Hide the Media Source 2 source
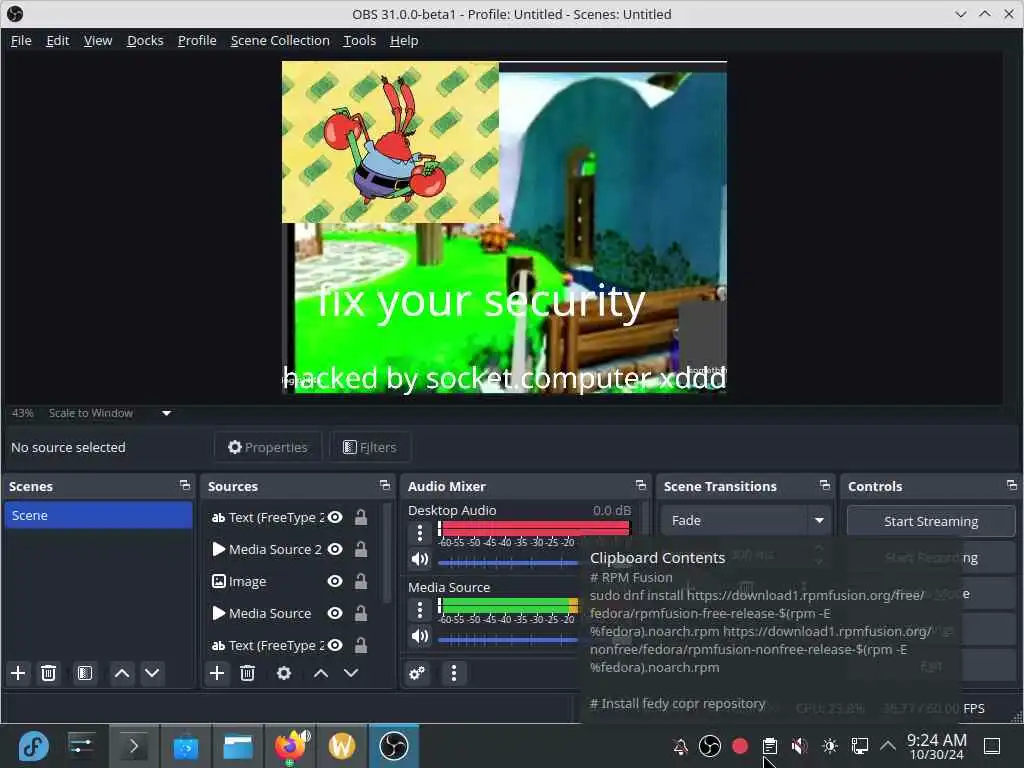Image resolution: width=1024 pixels, height=768 pixels. [335, 549]
